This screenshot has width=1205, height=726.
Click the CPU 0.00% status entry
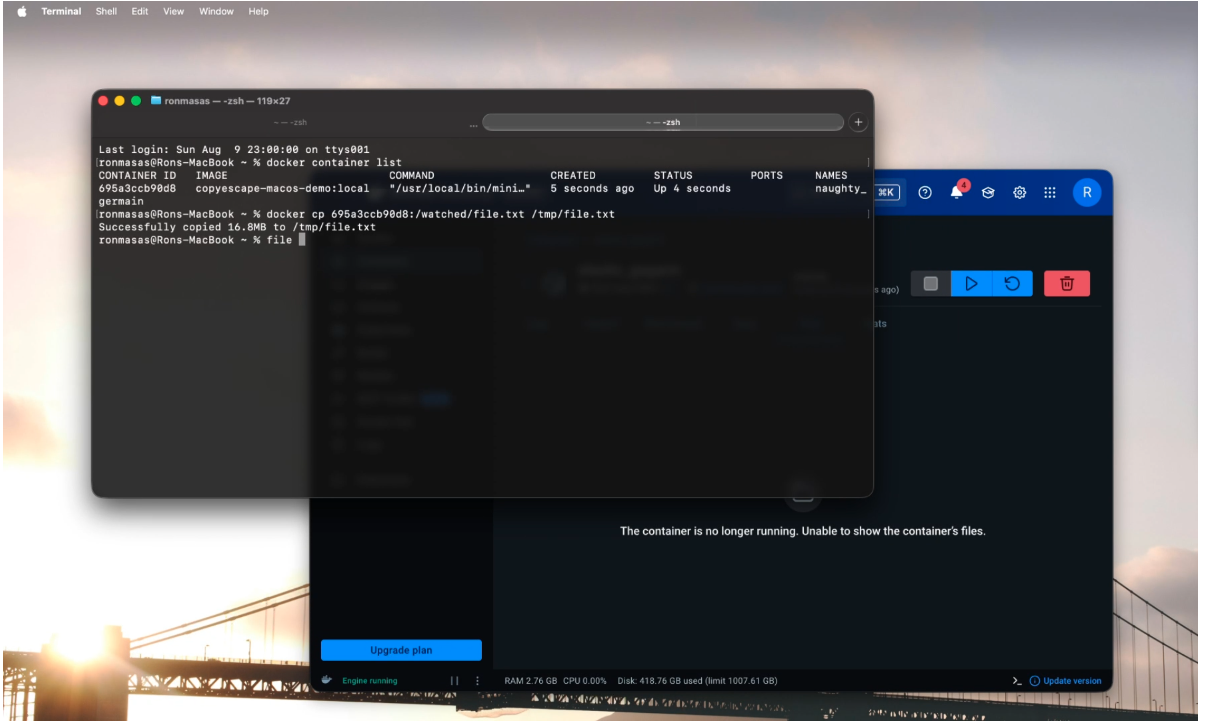pyautogui.click(x=587, y=681)
